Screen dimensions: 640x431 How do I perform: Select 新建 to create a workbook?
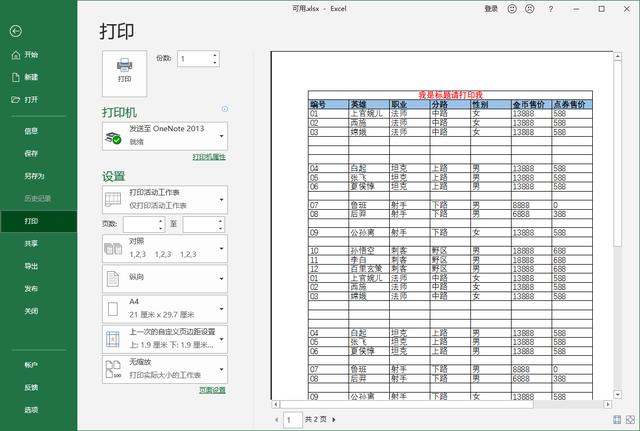pos(25,77)
